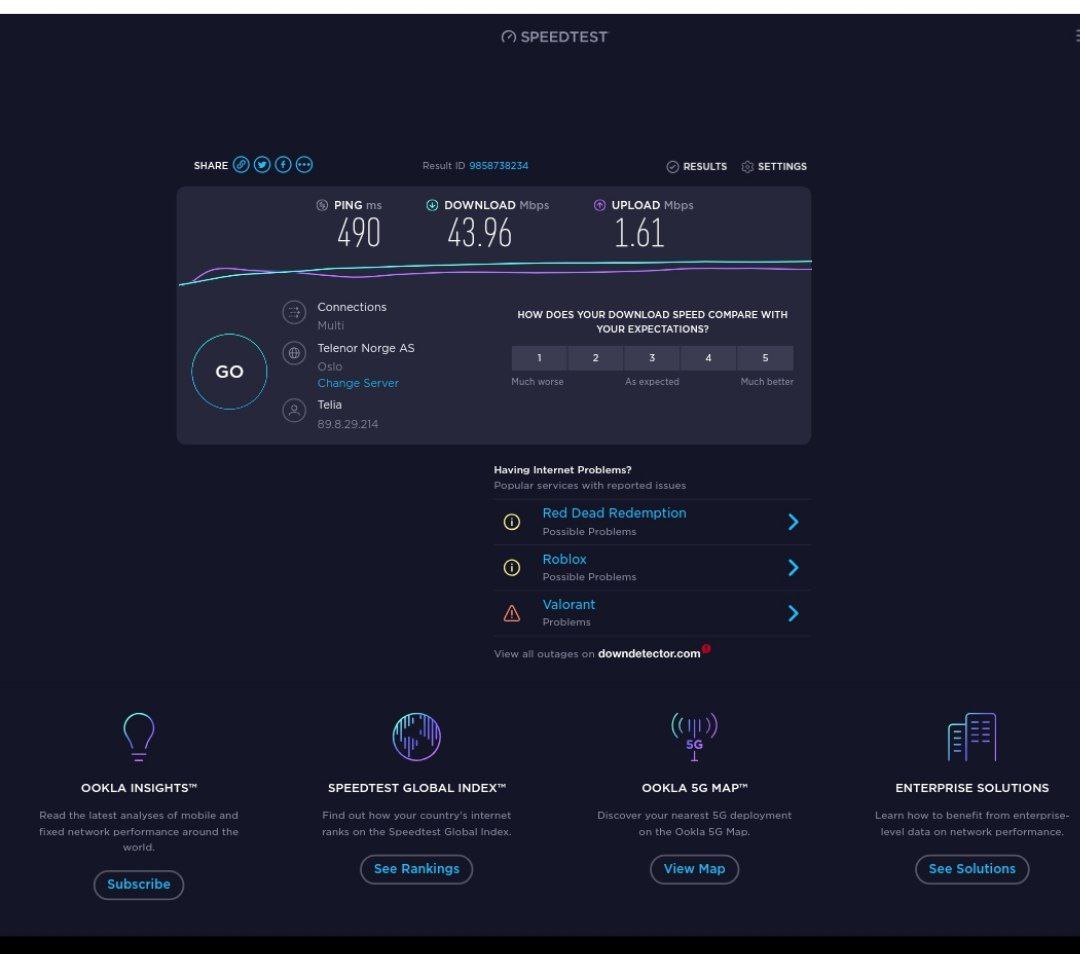1080x954 pixels.
Task: Click the Telia user icon
Action: coord(294,411)
